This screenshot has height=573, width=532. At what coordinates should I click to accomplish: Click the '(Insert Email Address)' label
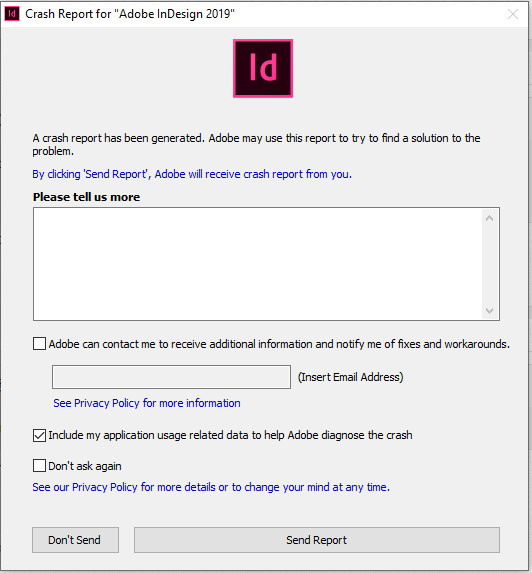(x=350, y=377)
